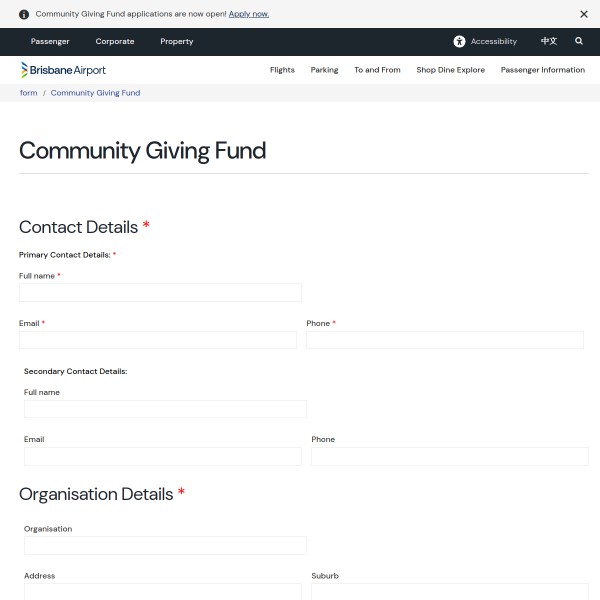Click the form breadcrumb link
The image size is (600, 600).
click(x=28, y=93)
